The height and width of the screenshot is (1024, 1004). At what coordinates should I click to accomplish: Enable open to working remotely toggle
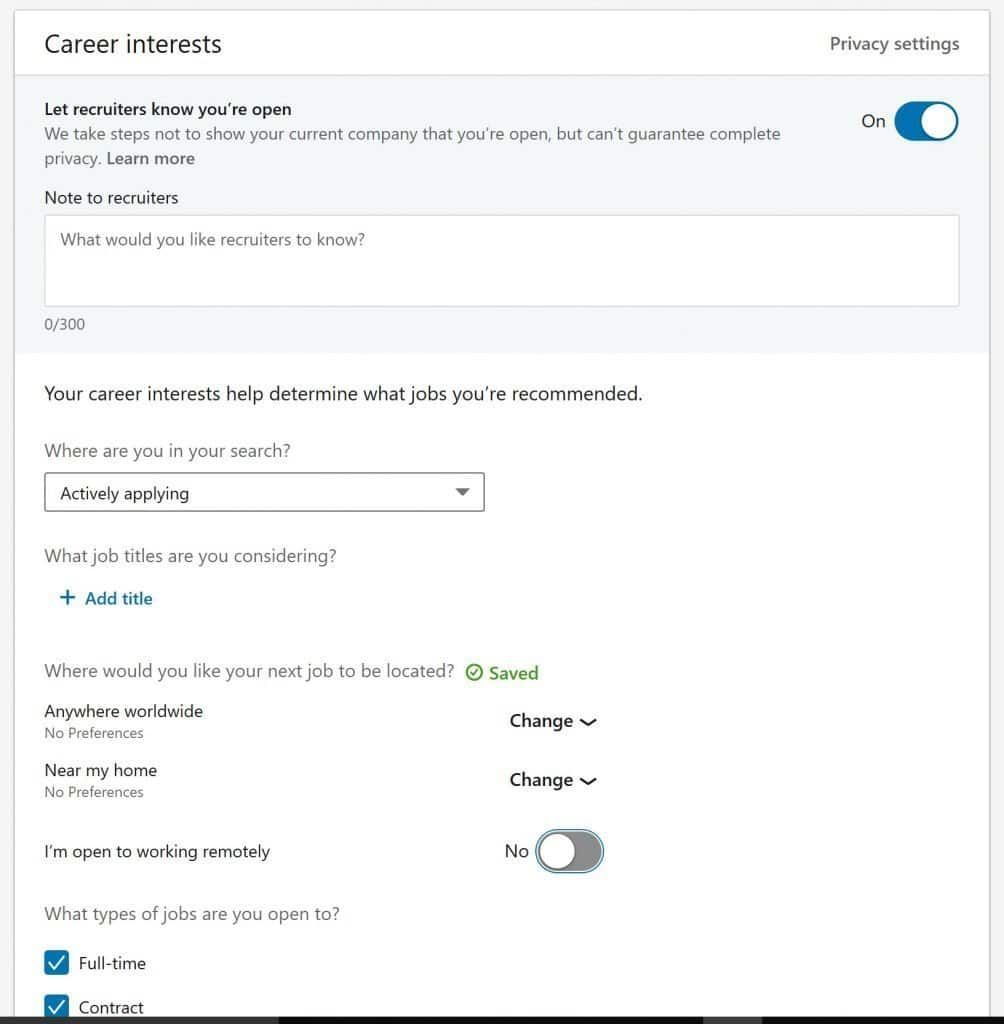(569, 852)
